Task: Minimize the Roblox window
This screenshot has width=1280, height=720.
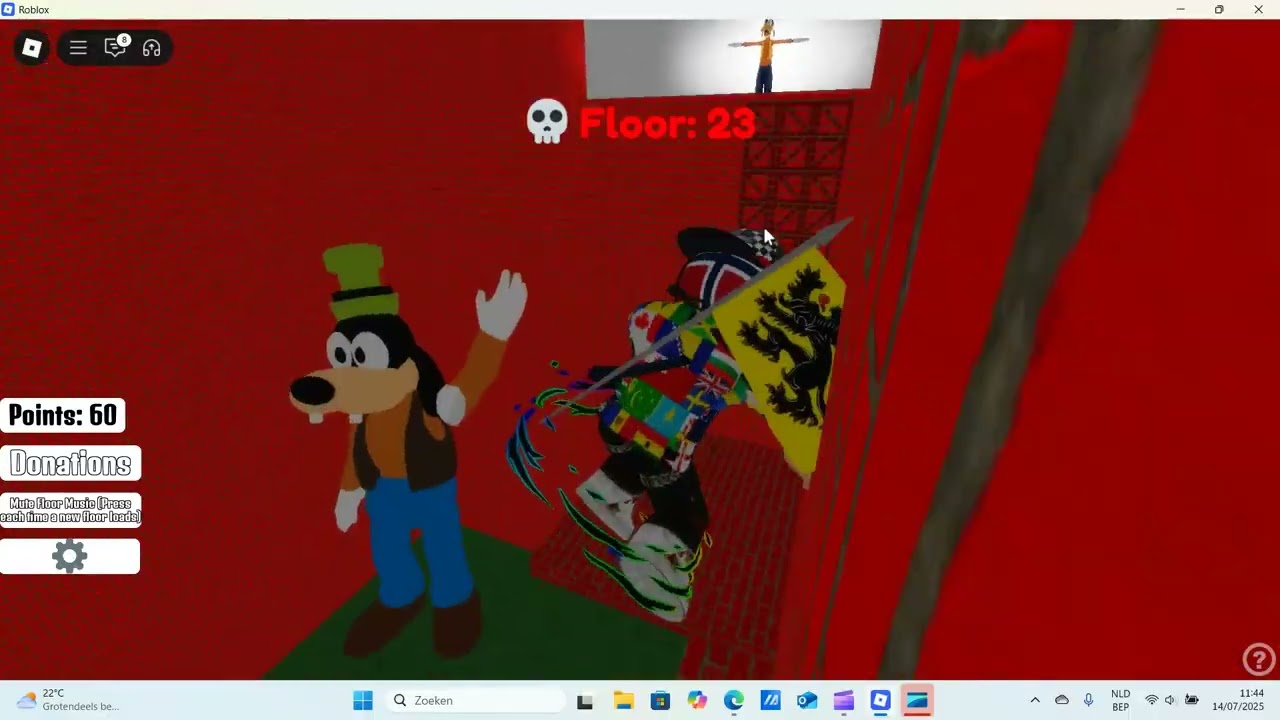Action: coord(1180,10)
